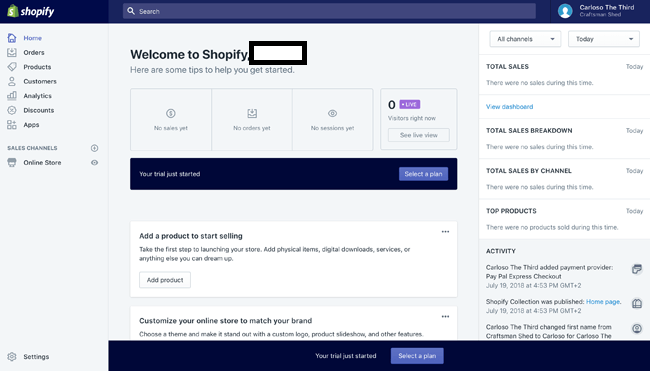Open Add a product card options menu

445,232
